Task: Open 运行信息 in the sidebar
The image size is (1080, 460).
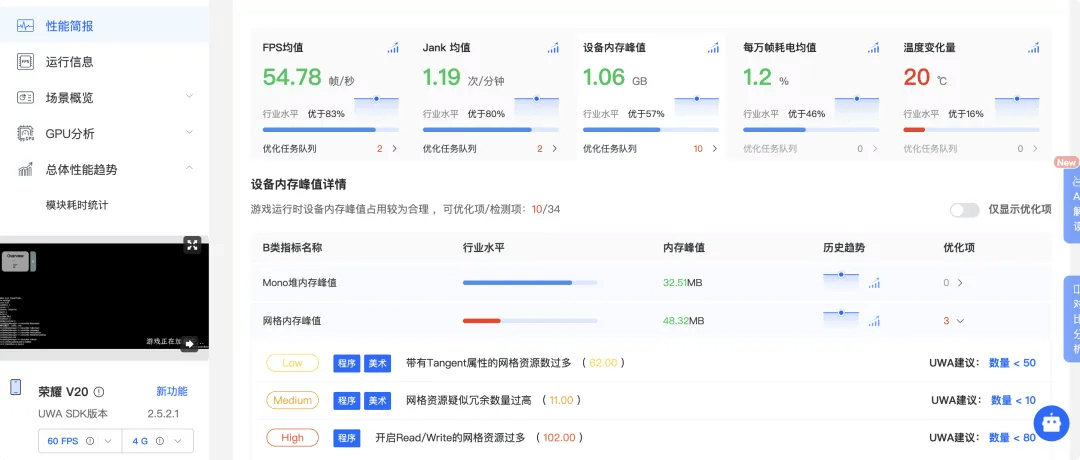Action: point(69,62)
